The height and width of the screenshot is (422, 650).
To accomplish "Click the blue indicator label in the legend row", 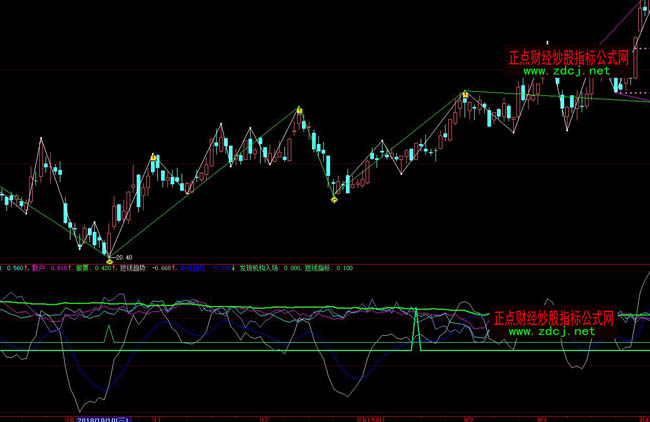I will (192, 268).
